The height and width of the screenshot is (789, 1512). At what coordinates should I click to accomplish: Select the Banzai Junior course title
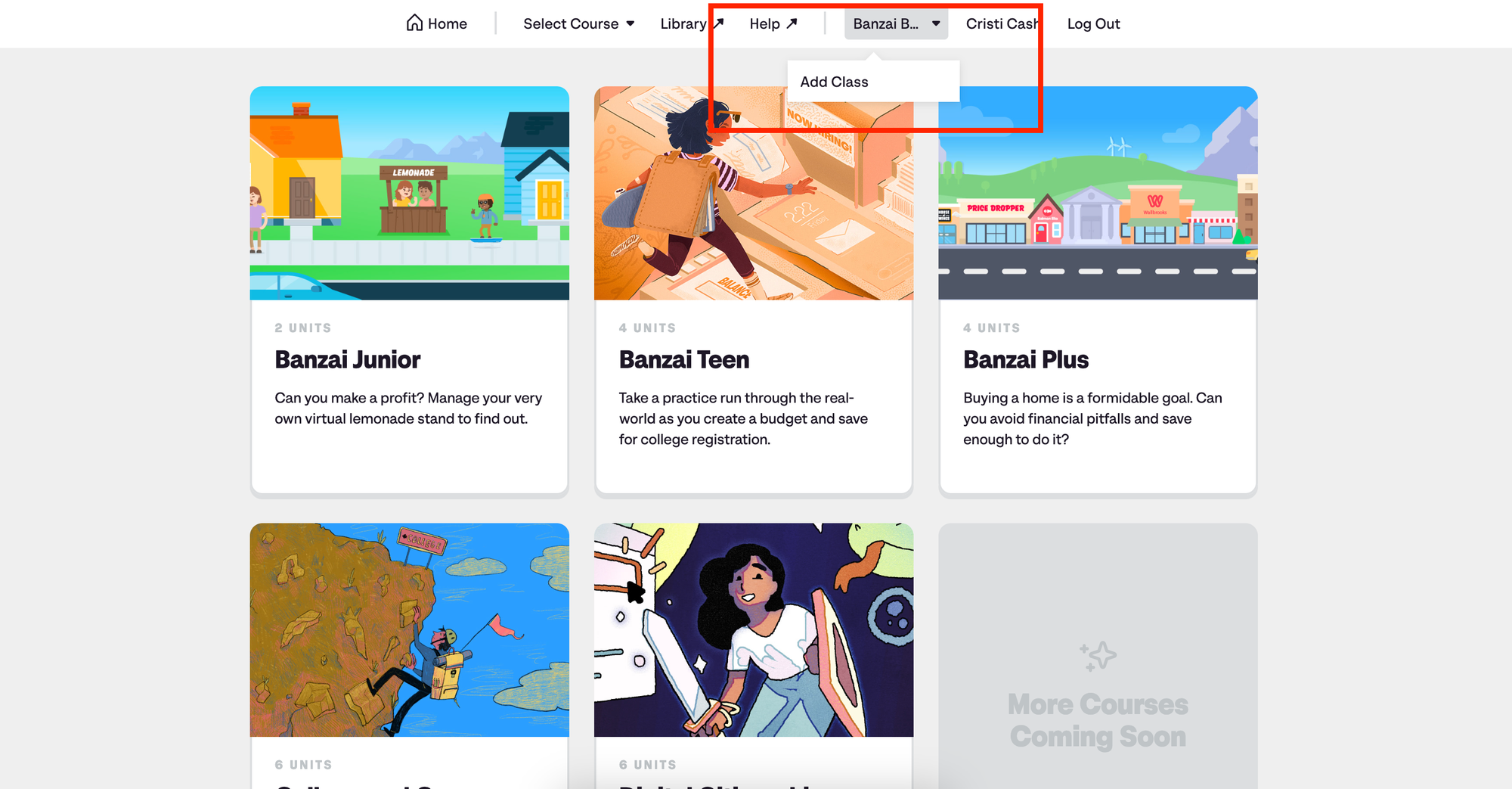pos(348,359)
